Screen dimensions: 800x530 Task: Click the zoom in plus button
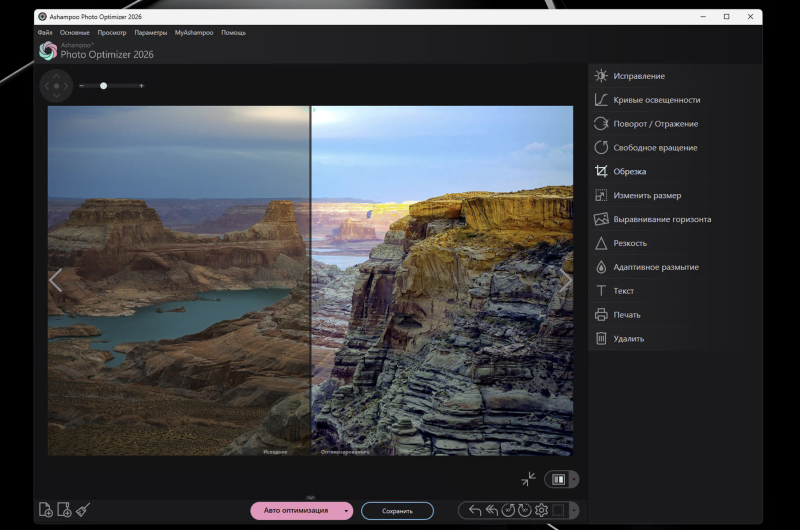(x=141, y=86)
